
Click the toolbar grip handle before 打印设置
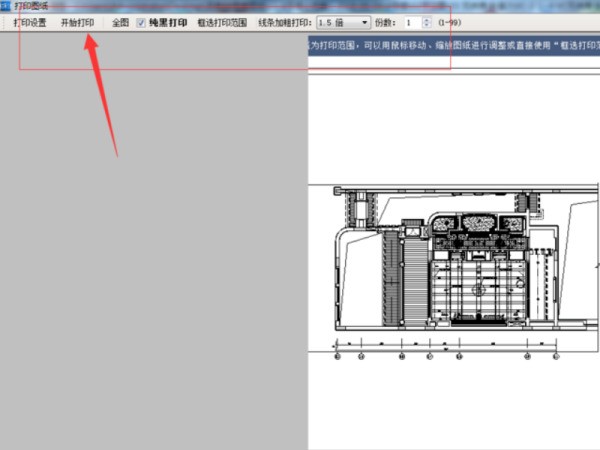click(x=4, y=23)
